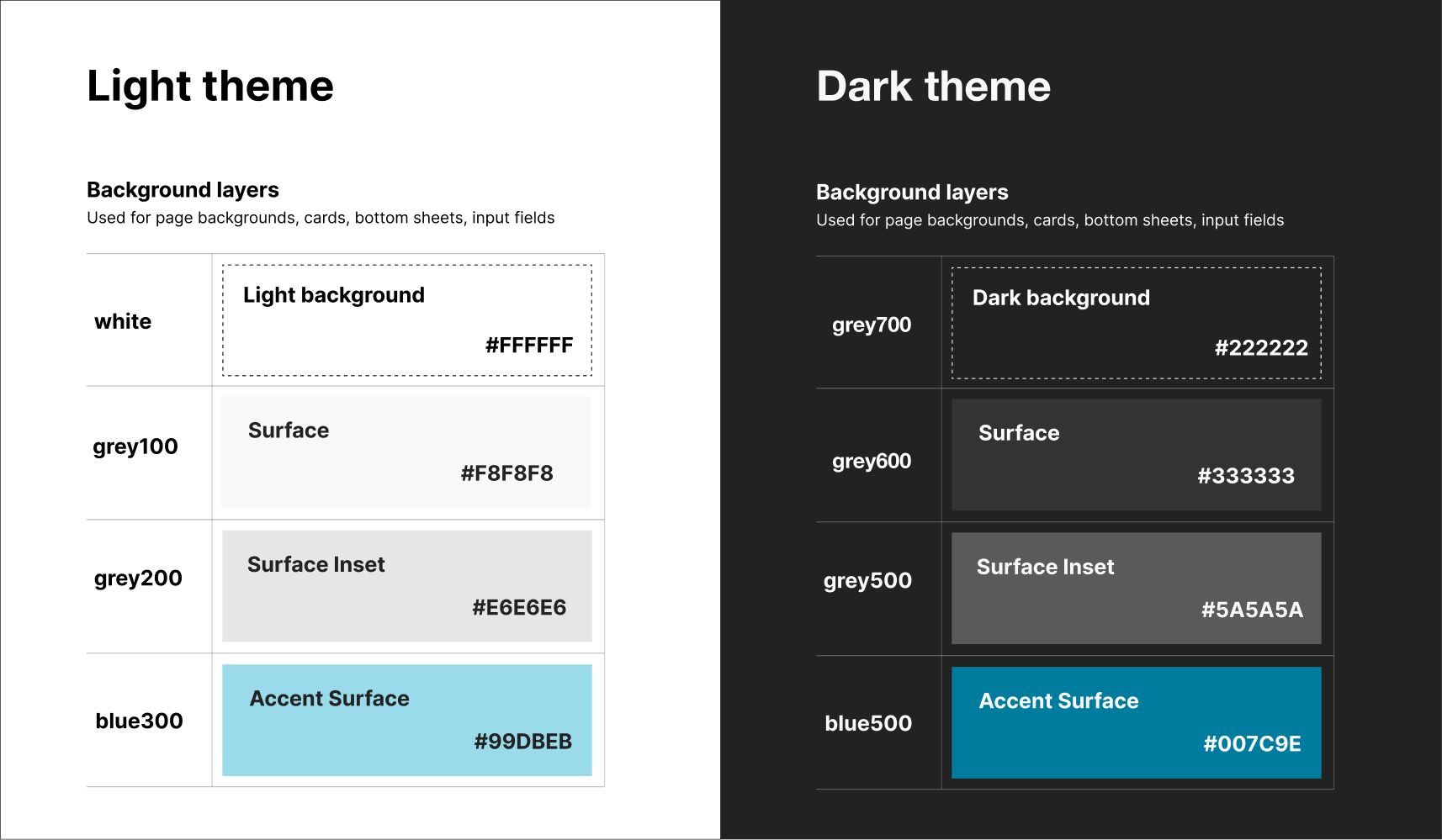This screenshot has height=840, width=1442.
Task: Click the '#333333' hex value
Action: pos(1246,476)
